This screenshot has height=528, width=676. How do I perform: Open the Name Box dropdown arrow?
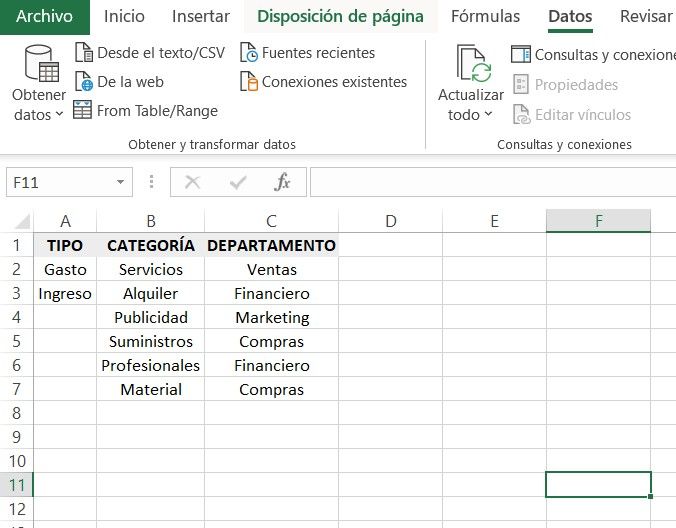[121, 182]
